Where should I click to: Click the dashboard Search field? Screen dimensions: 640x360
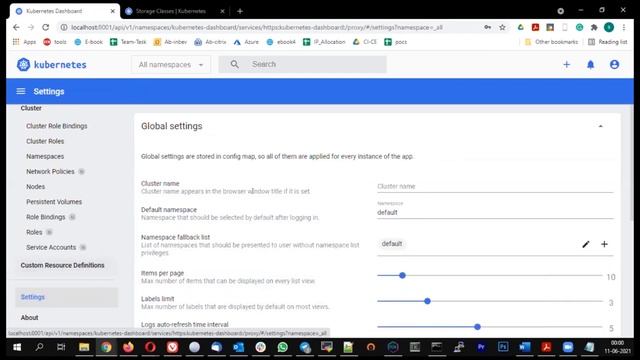(x=302, y=64)
